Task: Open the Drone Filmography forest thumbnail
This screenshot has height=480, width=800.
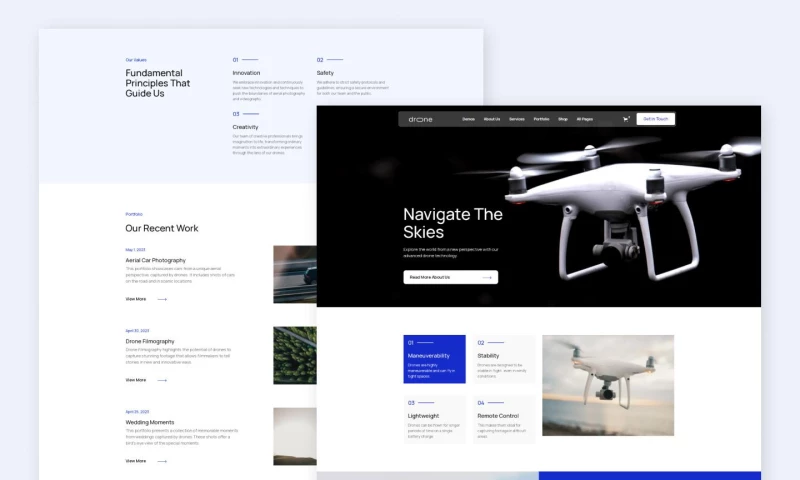Action: pyautogui.click(x=295, y=355)
